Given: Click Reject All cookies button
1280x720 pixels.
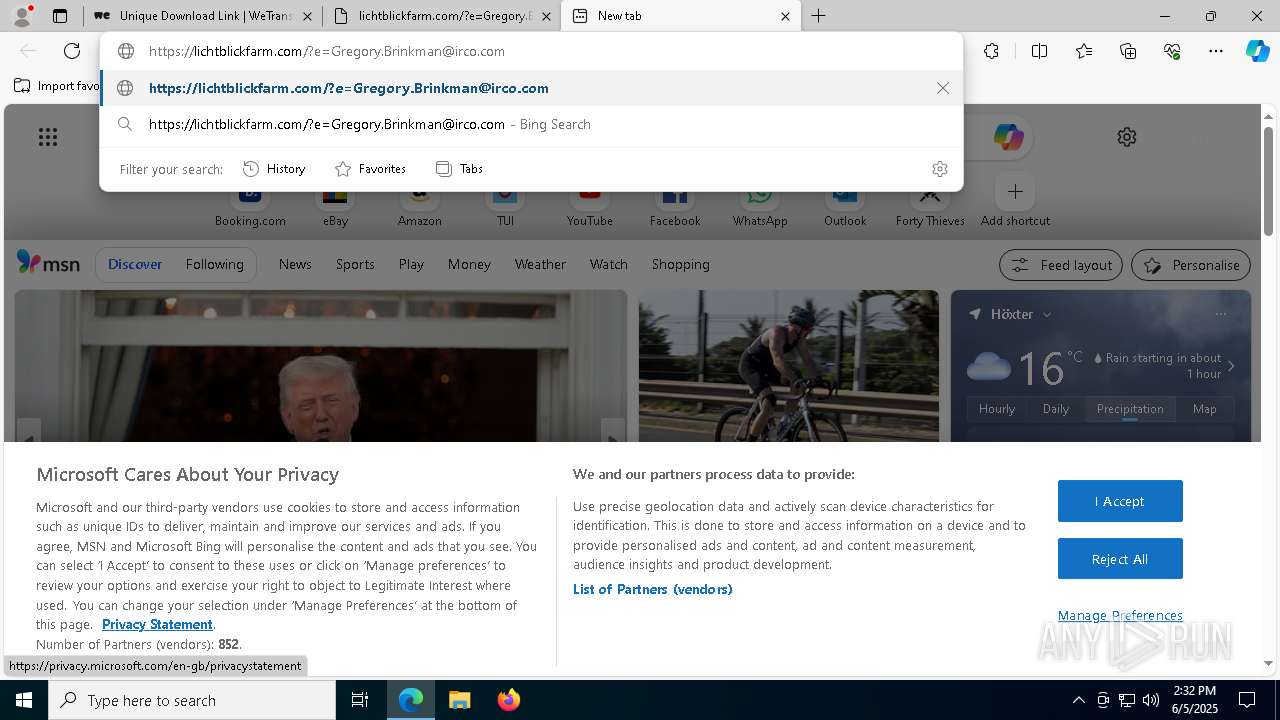Looking at the screenshot, I should point(1120,559).
